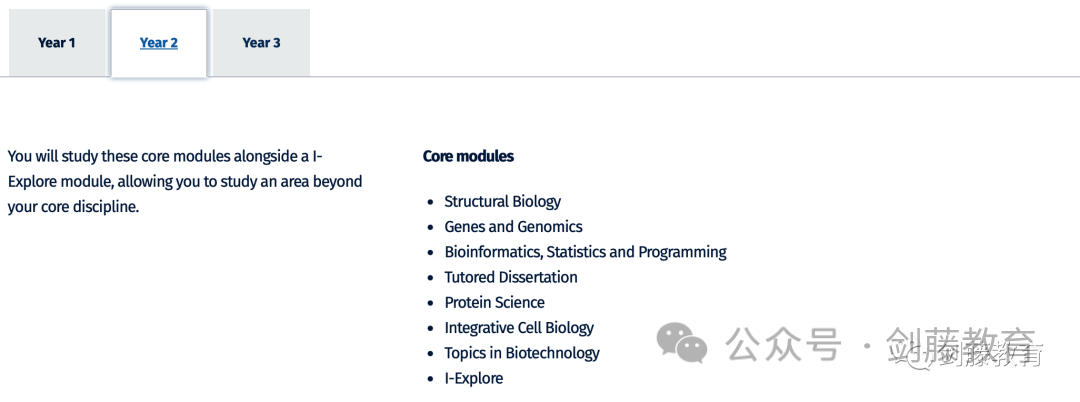Click Bioinformatics, Statistics and Programming module

pos(585,252)
